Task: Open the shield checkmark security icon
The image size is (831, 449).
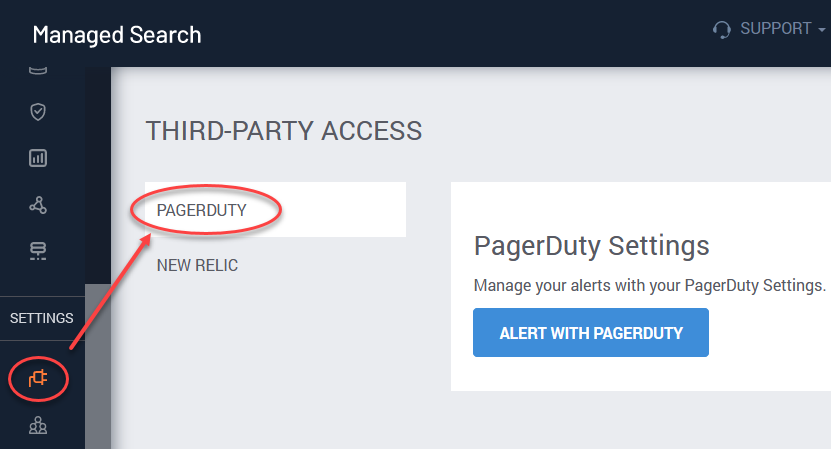Action: point(38,112)
